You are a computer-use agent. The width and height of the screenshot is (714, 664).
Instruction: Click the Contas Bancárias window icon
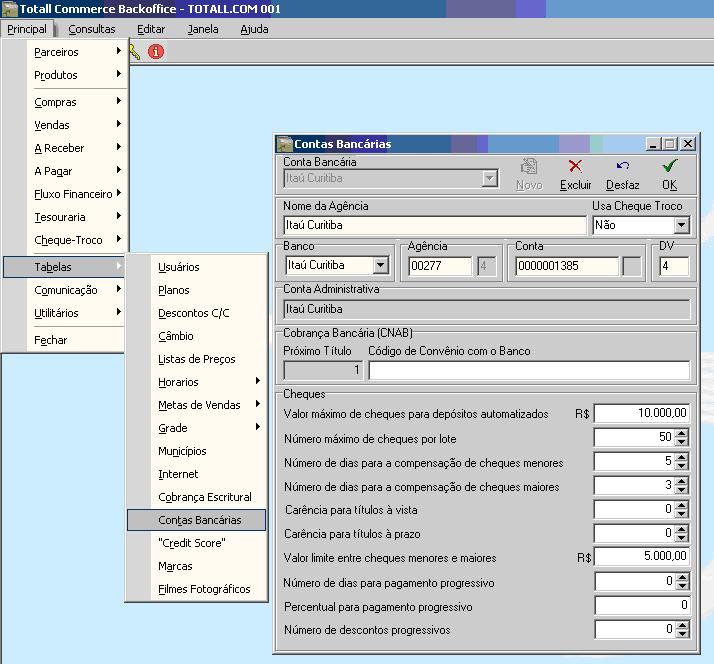(x=284, y=144)
